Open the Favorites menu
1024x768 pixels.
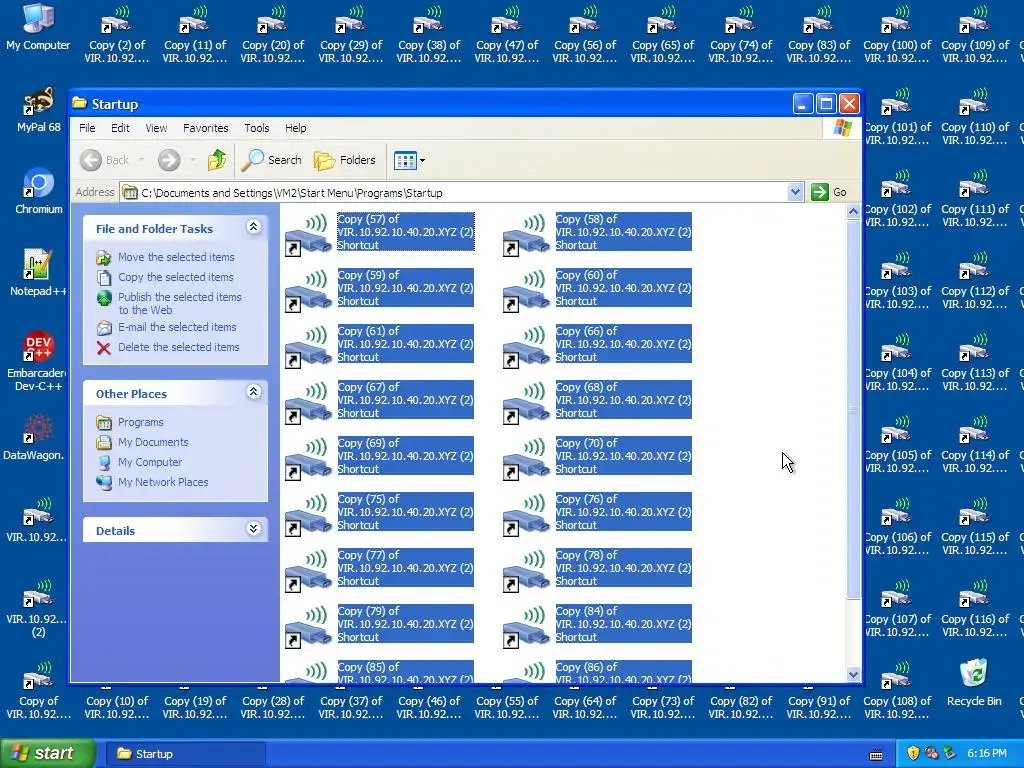206,128
